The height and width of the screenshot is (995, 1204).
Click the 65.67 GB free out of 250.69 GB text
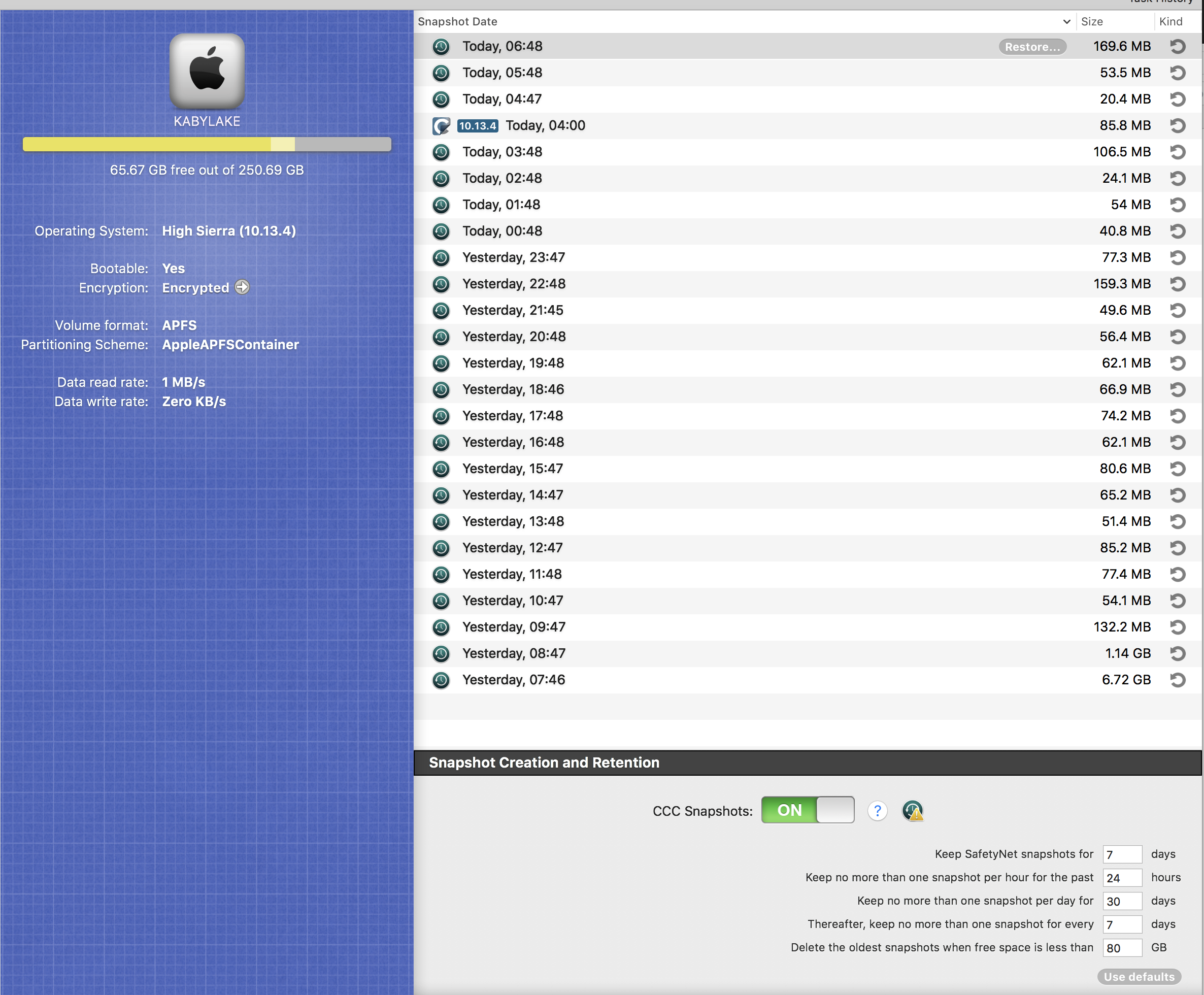click(207, 170)
